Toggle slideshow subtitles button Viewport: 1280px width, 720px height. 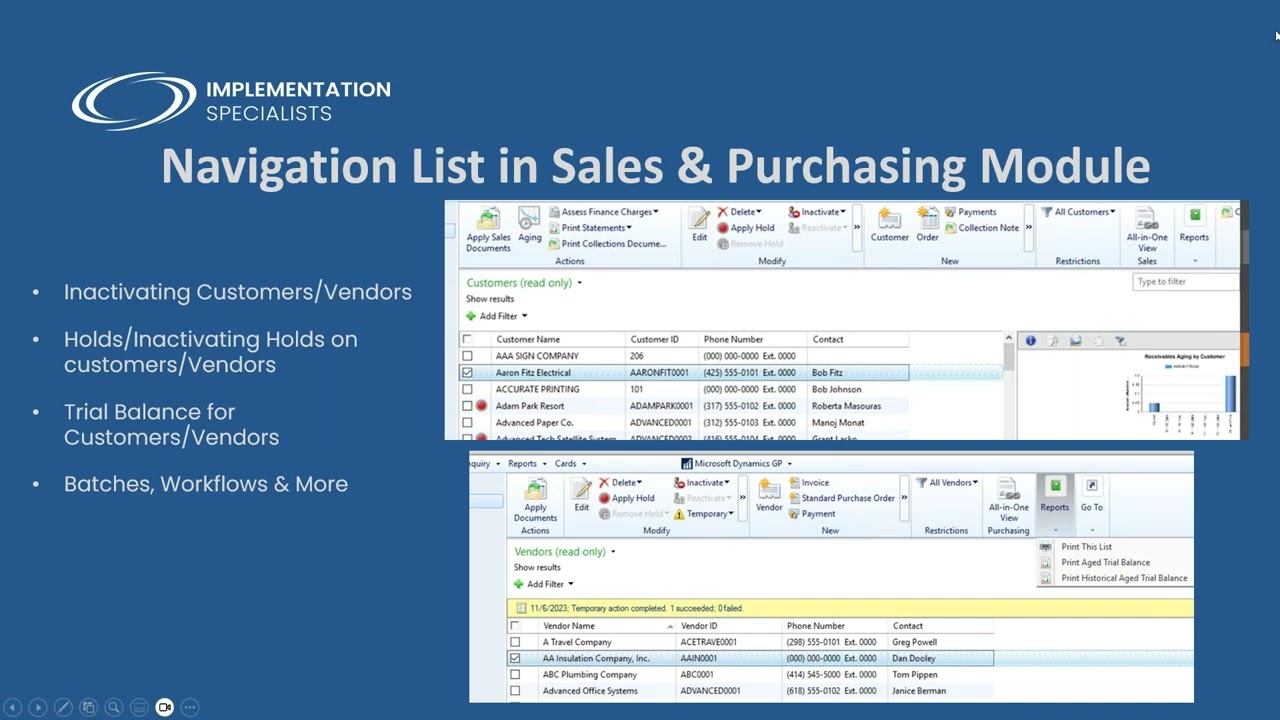click(x=139, y=707)
